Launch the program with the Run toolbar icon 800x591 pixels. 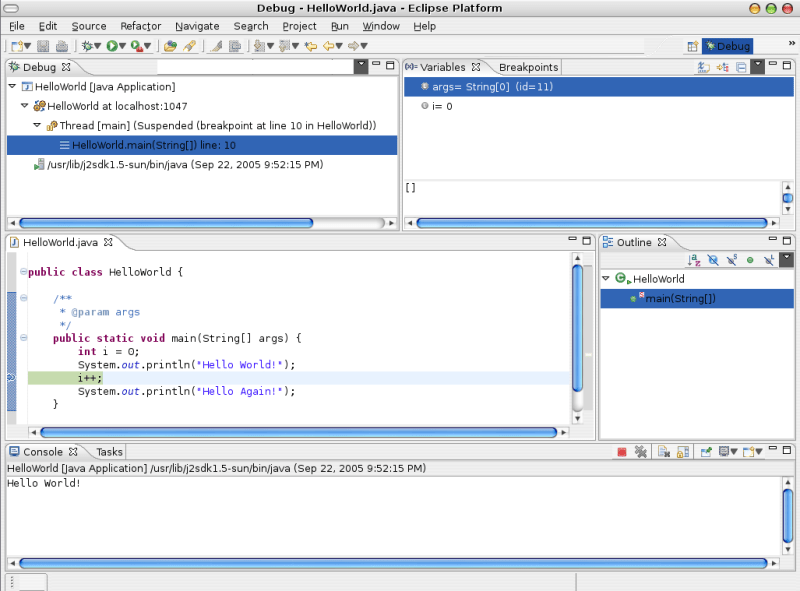point(110,46)
